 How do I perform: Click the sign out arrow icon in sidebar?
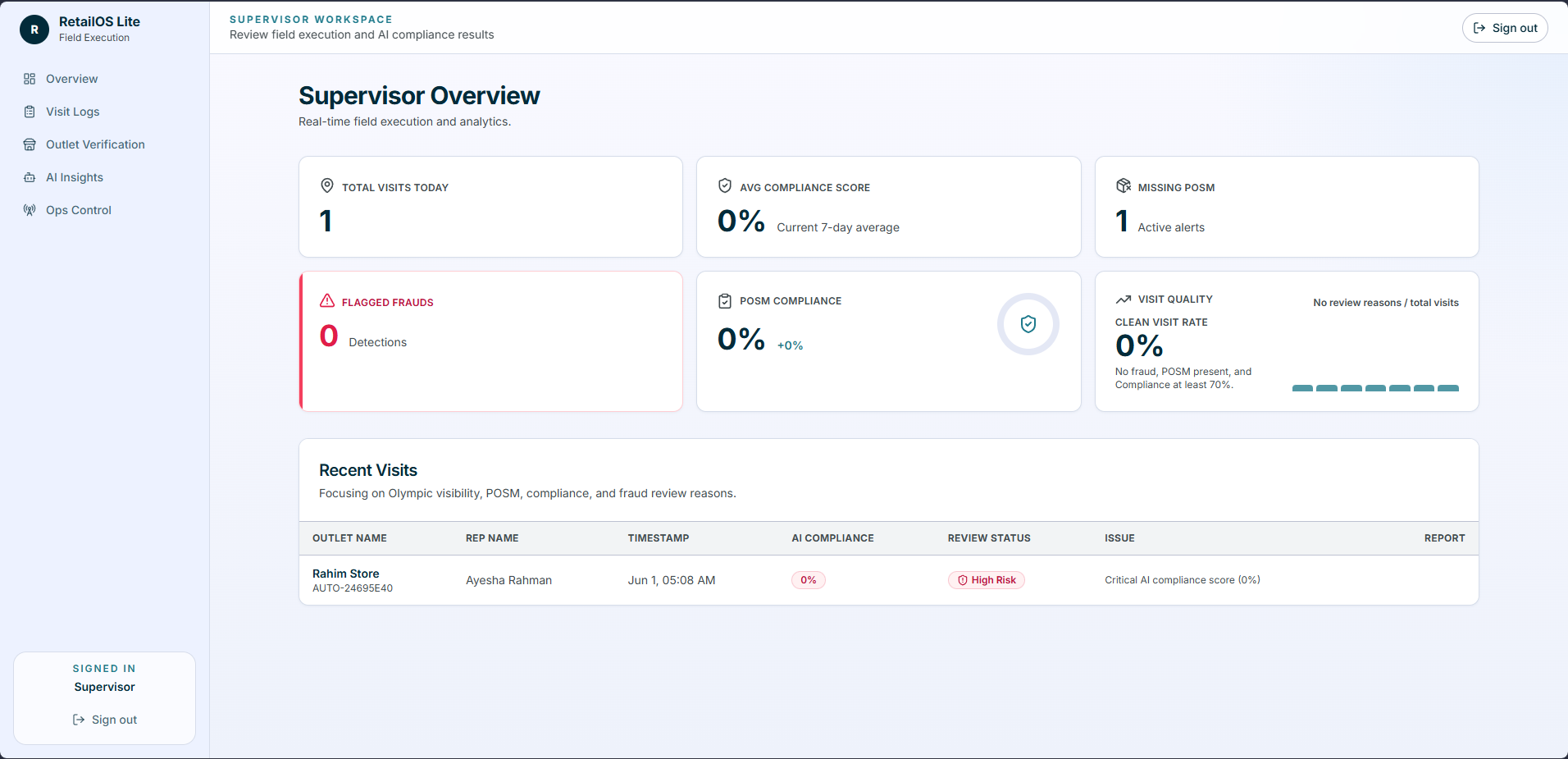point(79,720)
